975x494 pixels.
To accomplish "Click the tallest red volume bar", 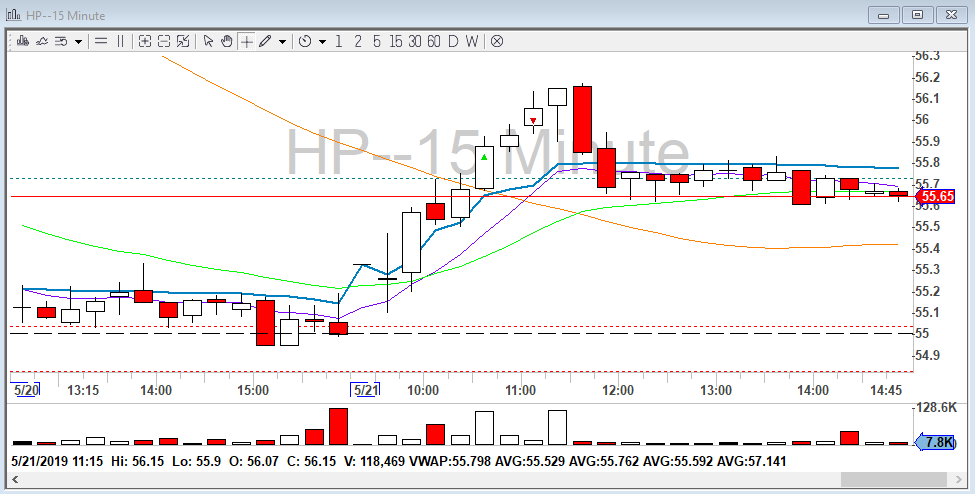I will coord(338,426).
